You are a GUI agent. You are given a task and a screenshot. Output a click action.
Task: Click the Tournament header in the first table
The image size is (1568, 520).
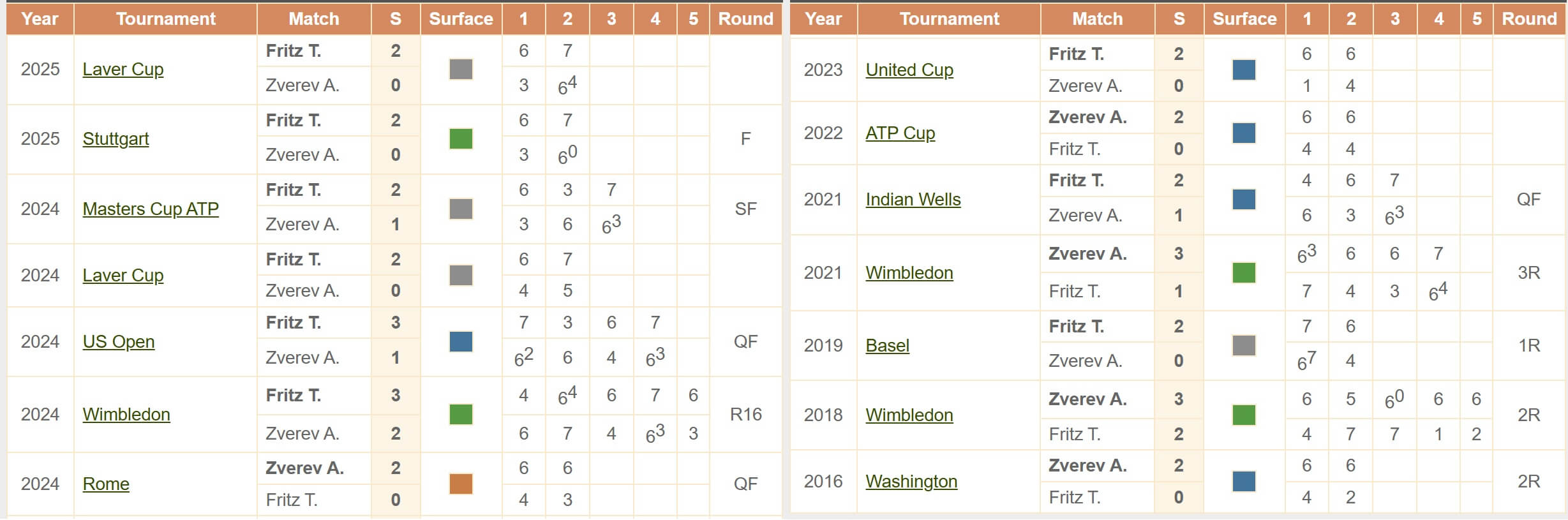[x=166, y=19]
